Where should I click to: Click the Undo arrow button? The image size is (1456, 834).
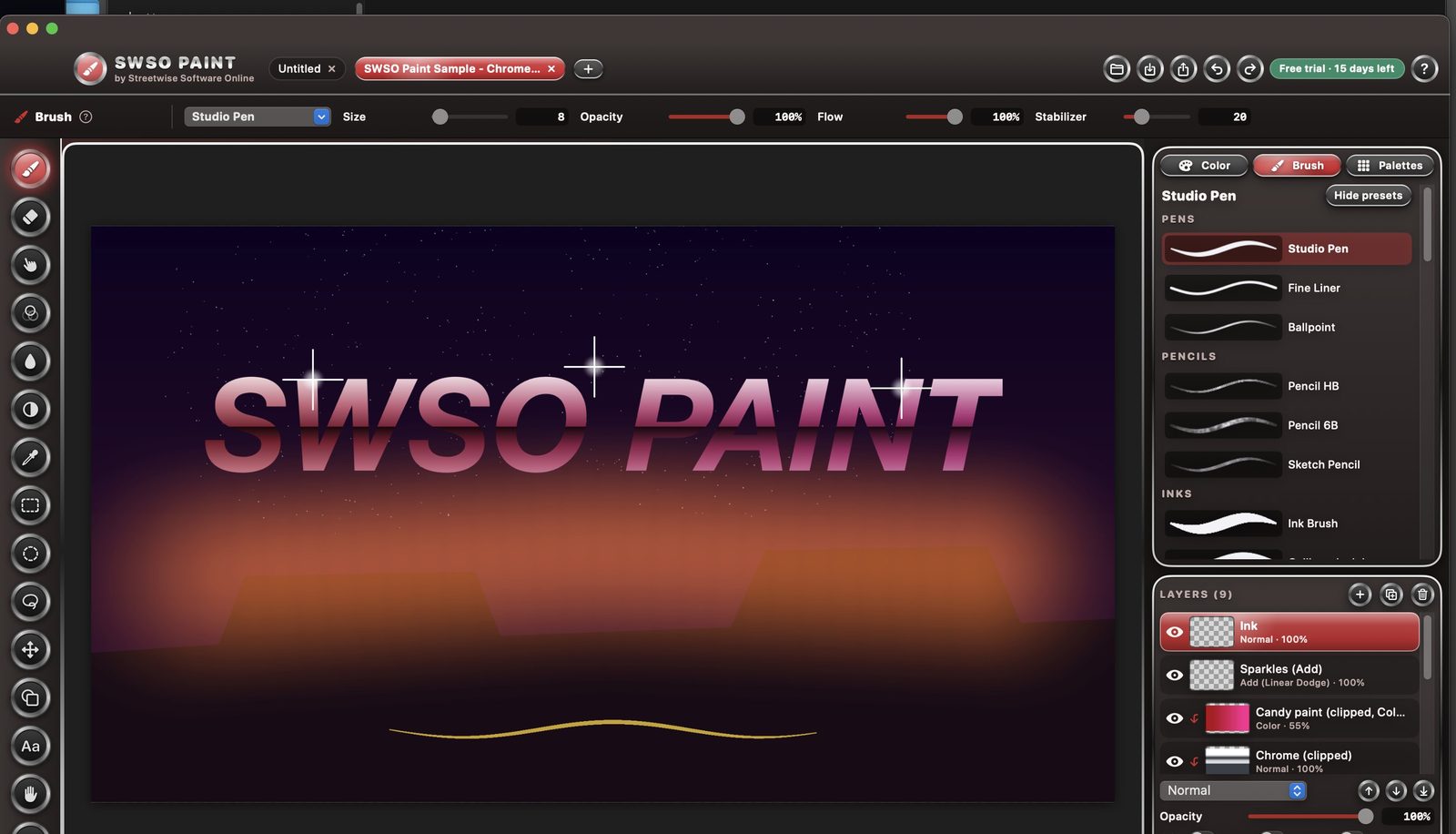click(1217, 68)
